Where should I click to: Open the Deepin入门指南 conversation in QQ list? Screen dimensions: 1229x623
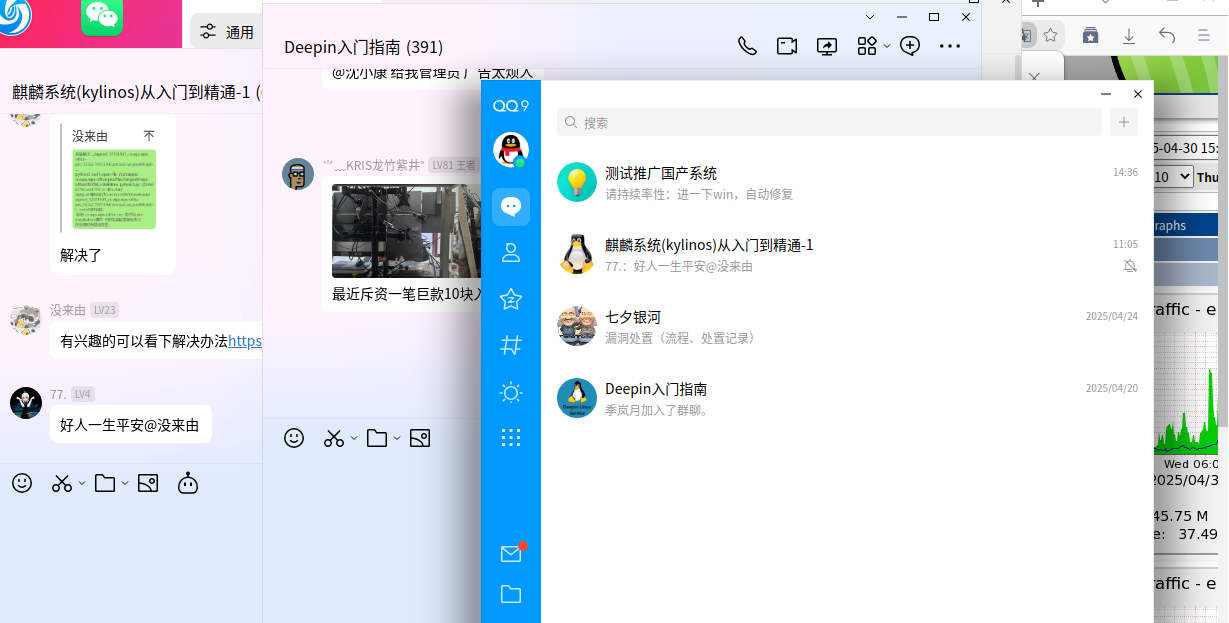tap(847, 398)
